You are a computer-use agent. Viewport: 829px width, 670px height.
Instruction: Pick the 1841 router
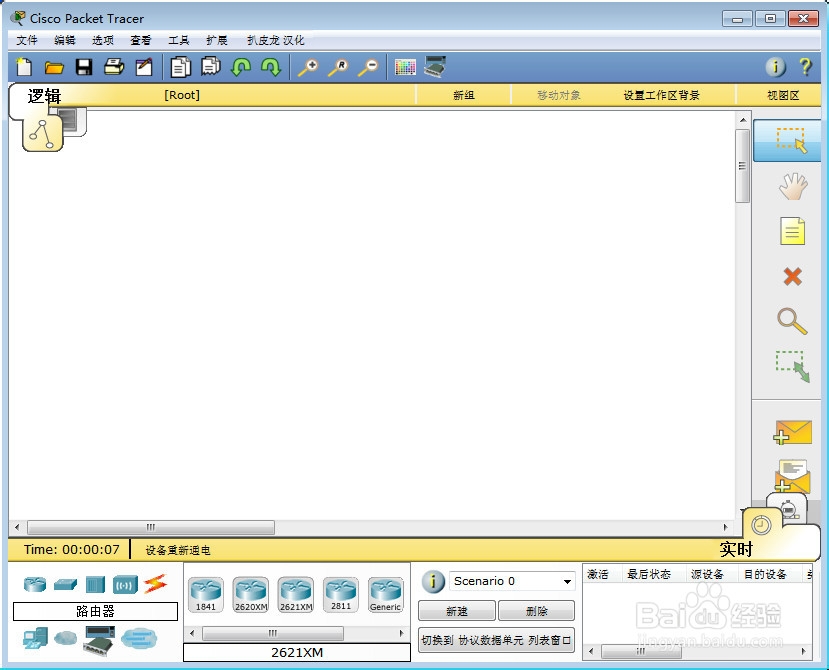206,595
